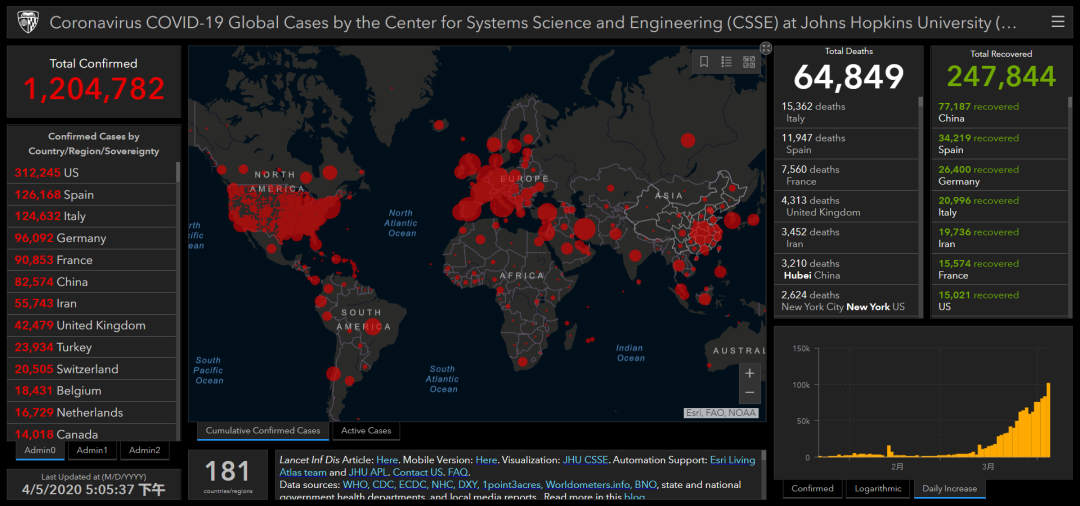Select the Admin1 tab
This screenshot has height=506, width=1080.
pos(92,450)
